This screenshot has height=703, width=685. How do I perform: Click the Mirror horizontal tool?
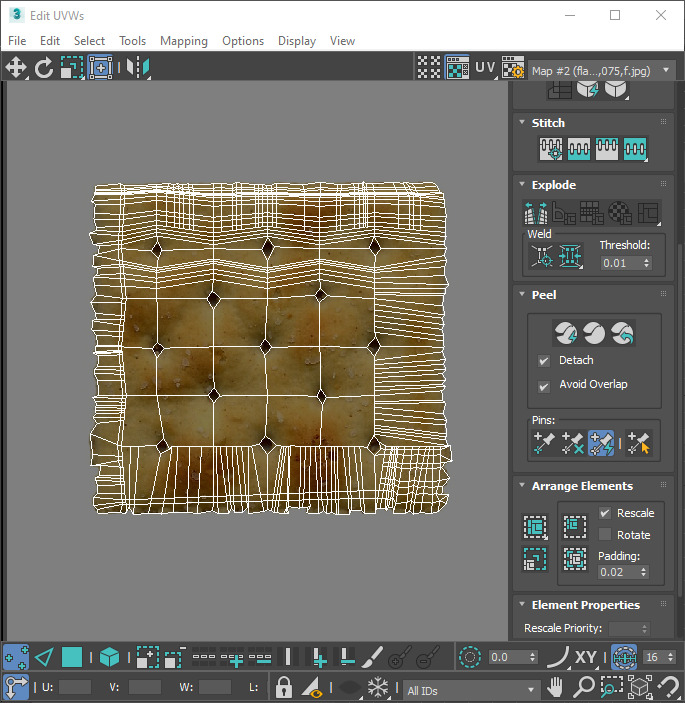pyautogui.click(x=138, y=68)
